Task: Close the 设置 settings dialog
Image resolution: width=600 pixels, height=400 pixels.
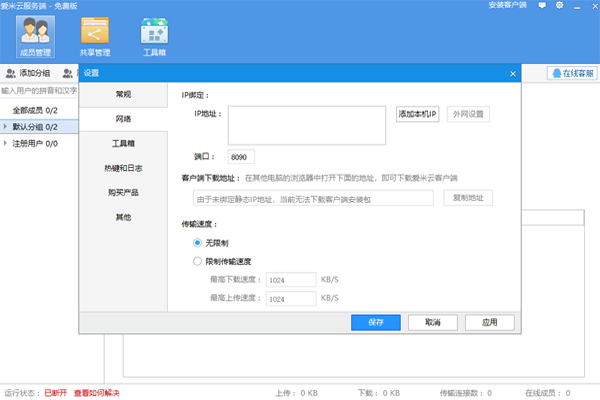Action: point(512,73)
